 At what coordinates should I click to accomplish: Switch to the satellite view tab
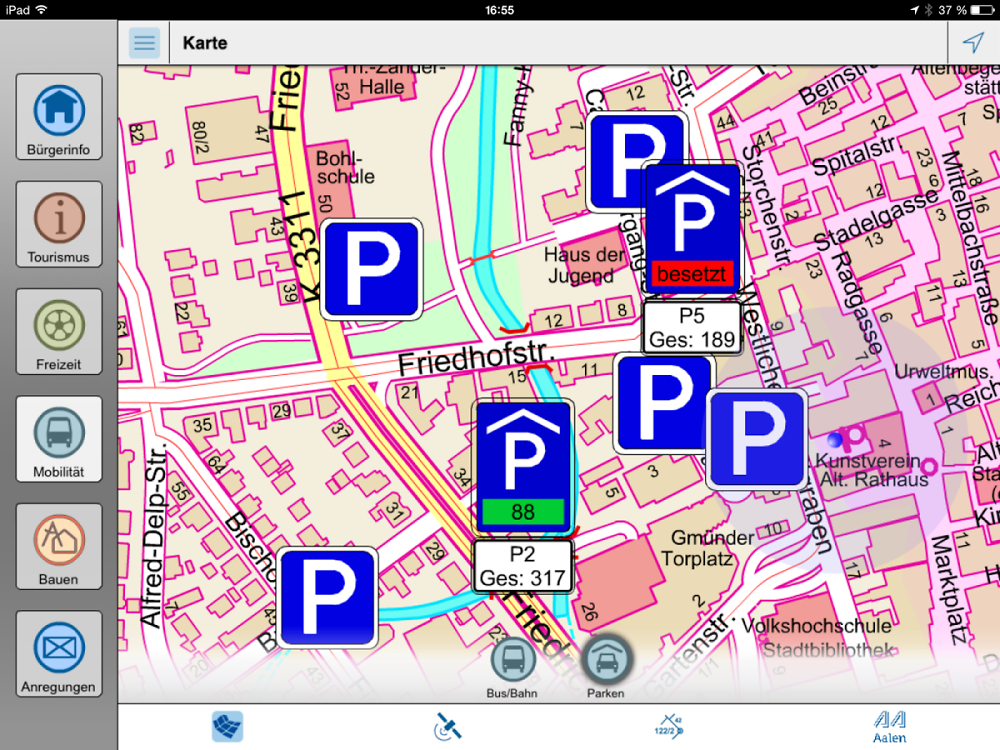pos(448,727)
